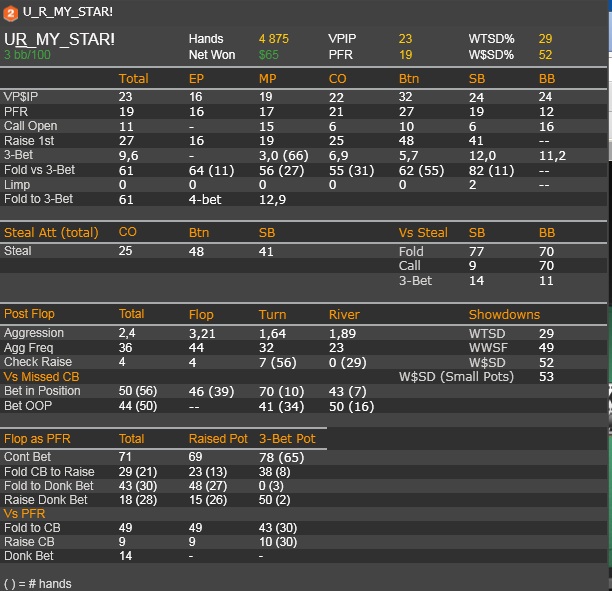The width and height of the screenshot is (612, 591).
Task: Click the Check Raise row label
Action: pos(38,361)
